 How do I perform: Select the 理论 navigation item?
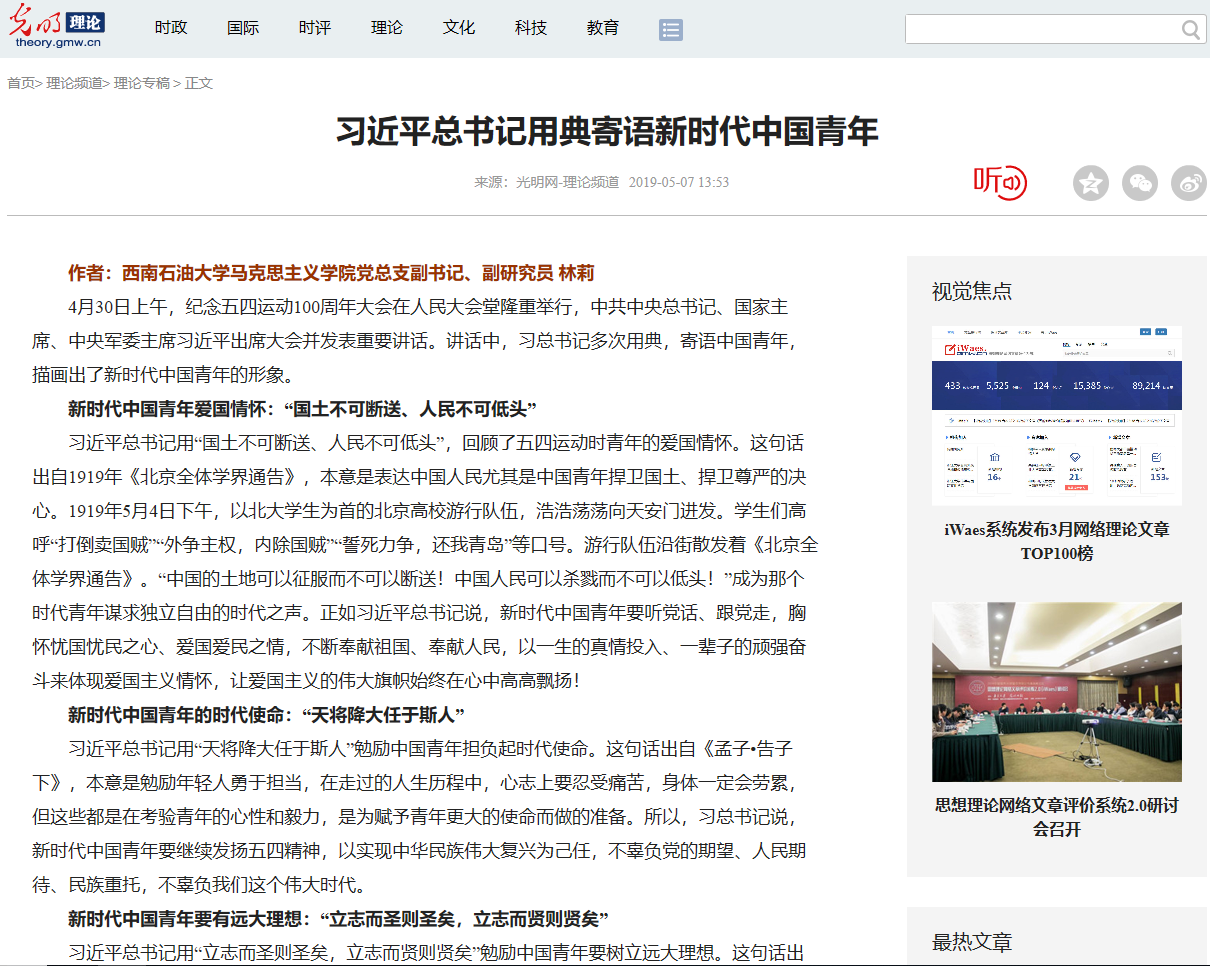click(387, 28)
